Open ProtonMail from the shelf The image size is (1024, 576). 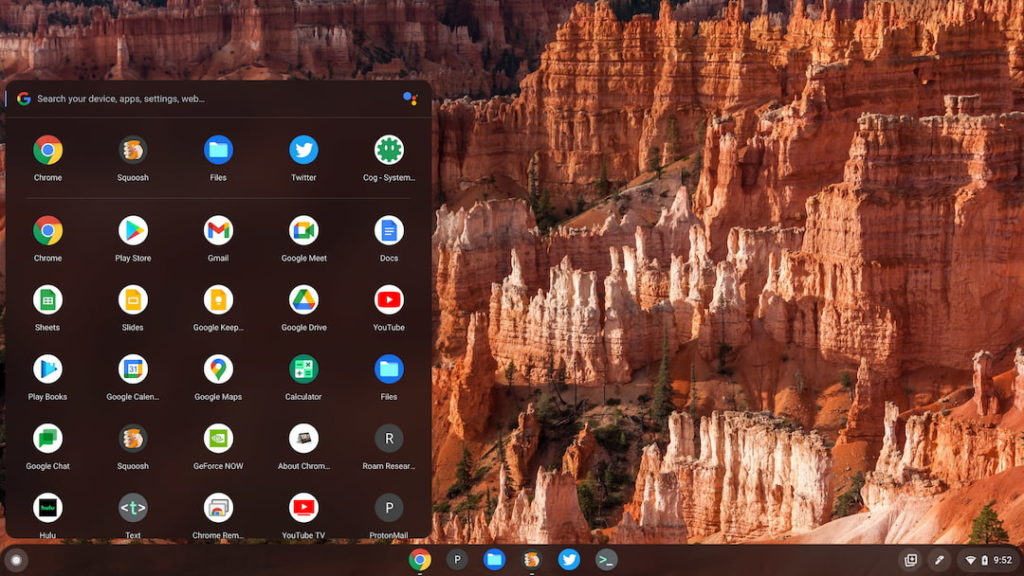pos(457,560)
